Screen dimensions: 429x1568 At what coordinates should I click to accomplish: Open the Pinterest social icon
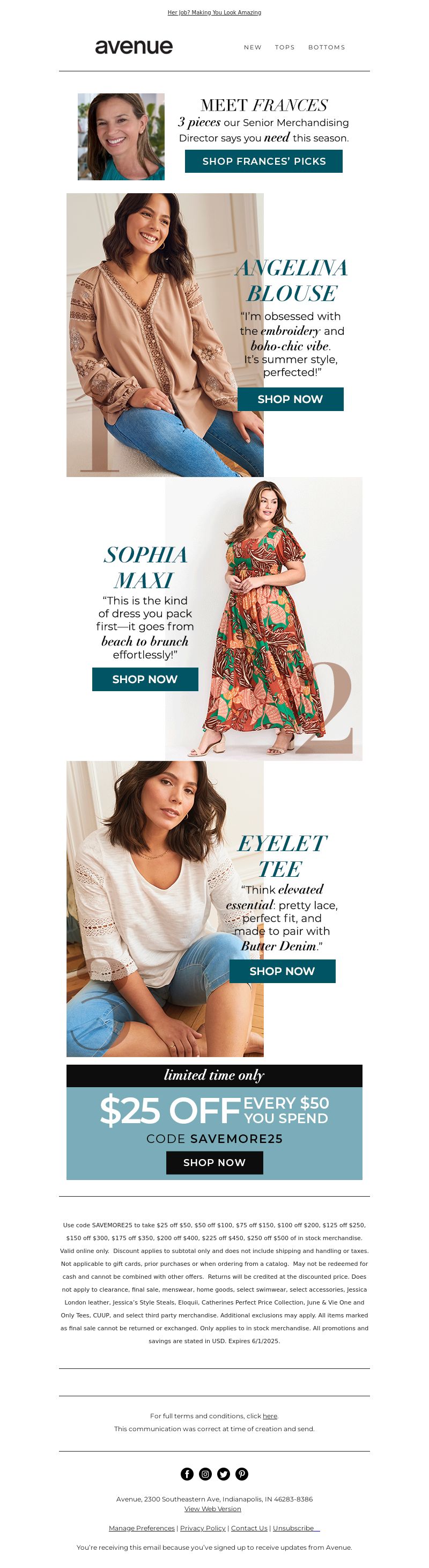point(241,1474)
